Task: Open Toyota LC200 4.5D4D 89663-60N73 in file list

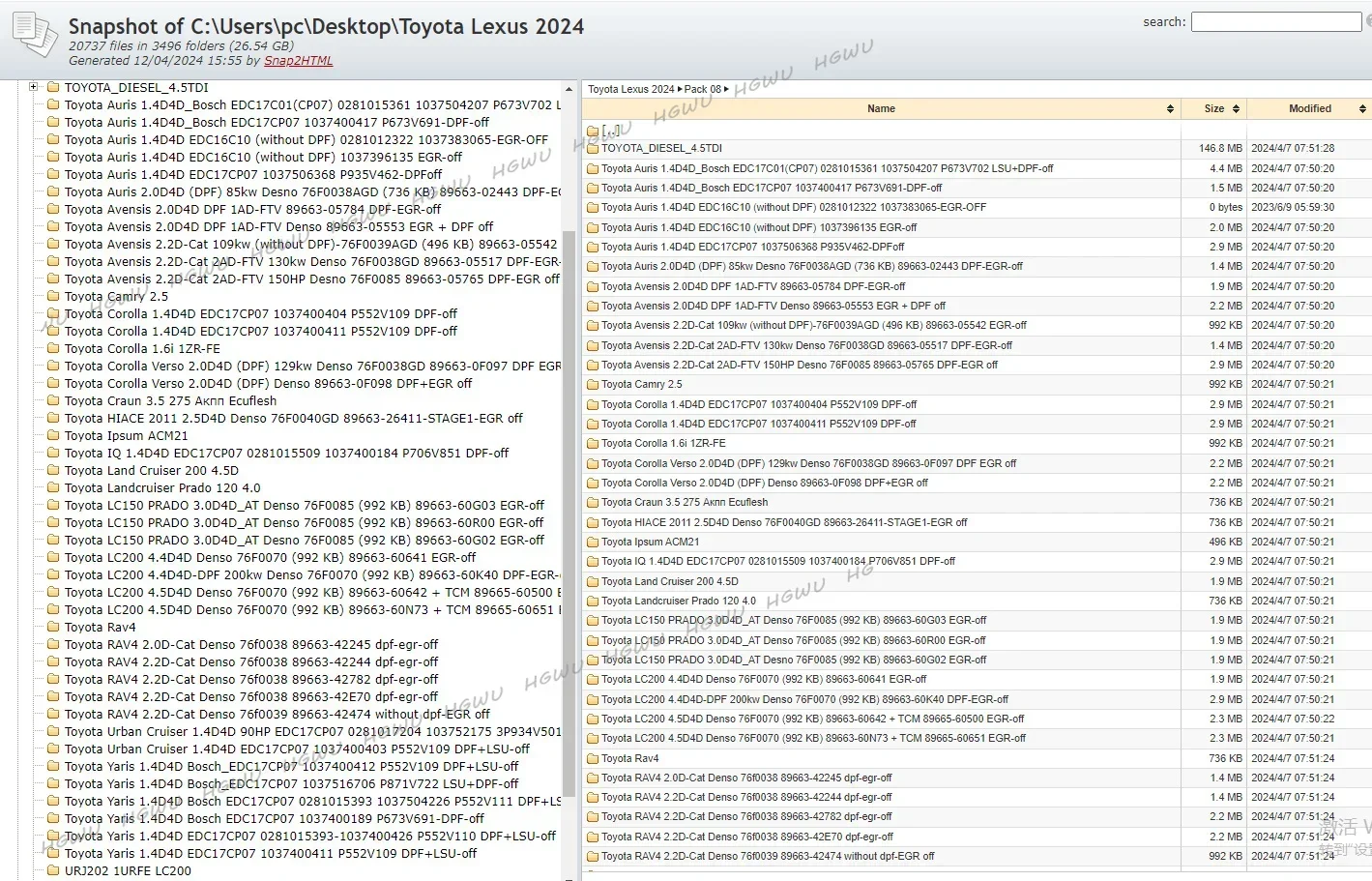Action: click(813, 739)
